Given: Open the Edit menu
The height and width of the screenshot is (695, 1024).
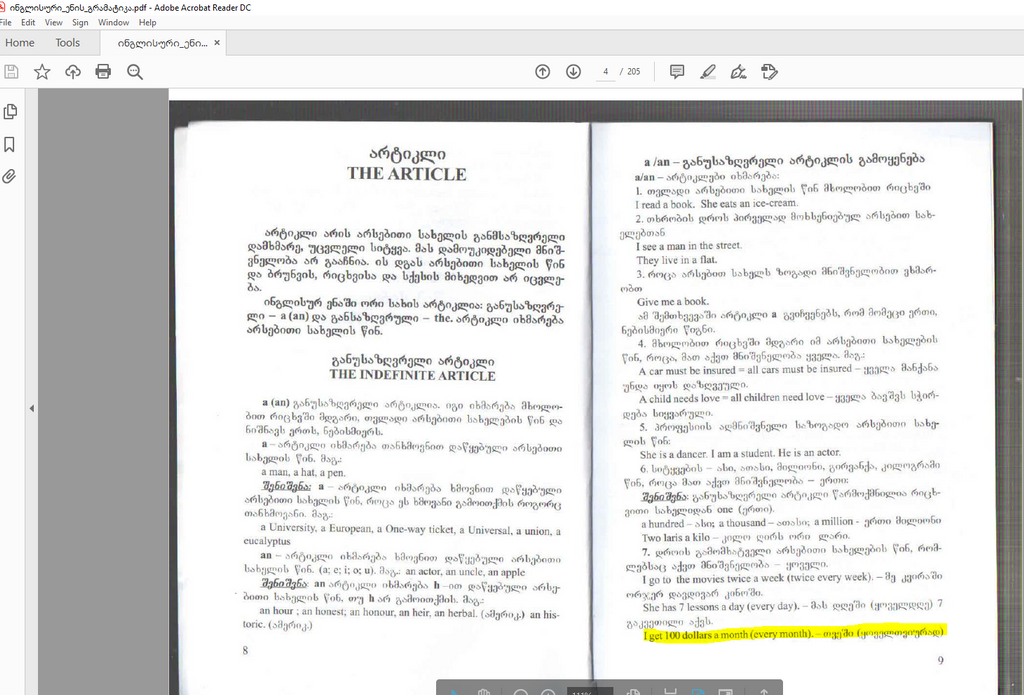Looking at the screenshot, I should [x=28, y=22].
